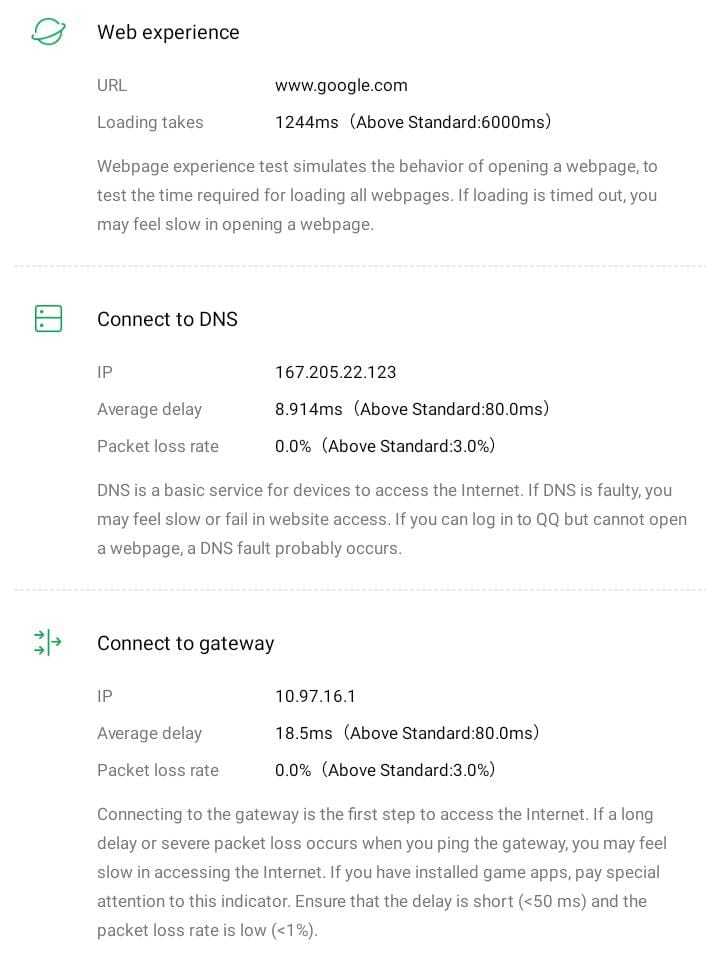Click the gateway IP address 10.97.16.1
Screen dimensions: 720x957
pos(315,696)
